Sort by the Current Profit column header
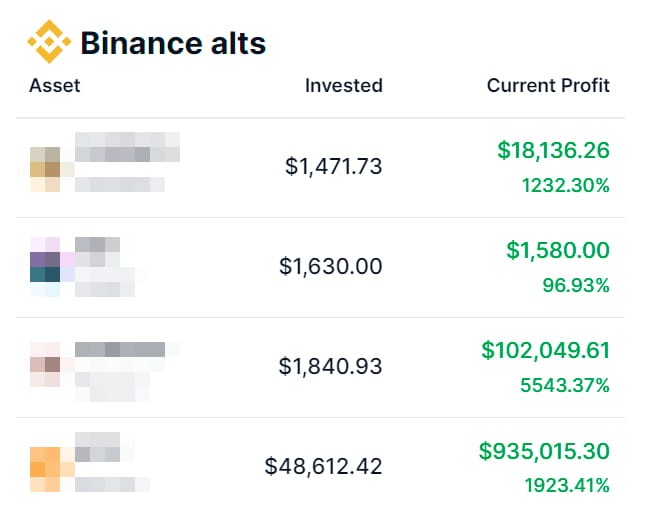This screenshot has width=646, height=529. [548, 85]
